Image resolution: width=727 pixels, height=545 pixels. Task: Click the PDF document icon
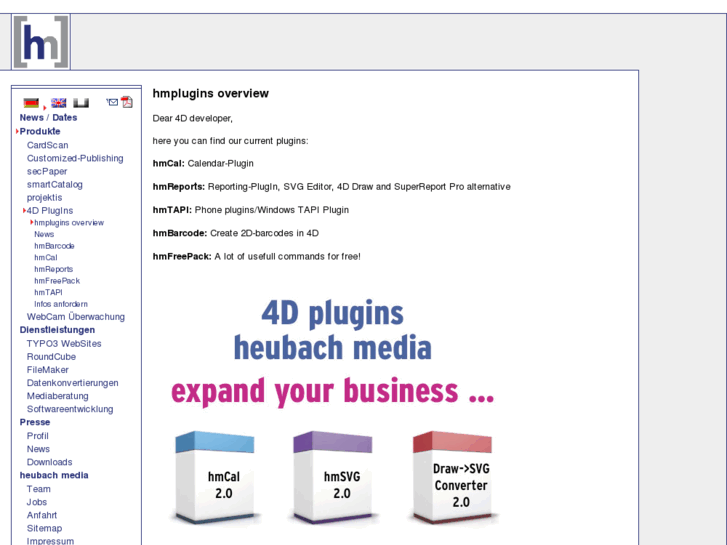127,102
